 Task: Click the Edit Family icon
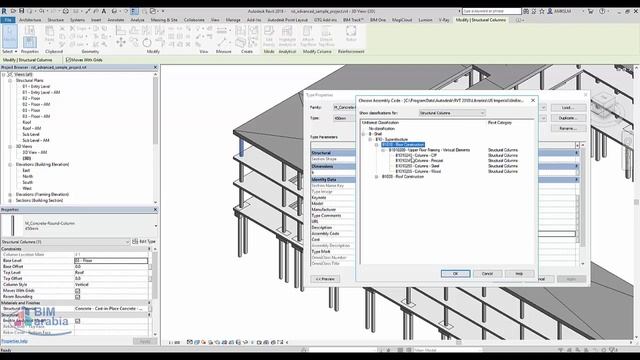coord(269,36)
